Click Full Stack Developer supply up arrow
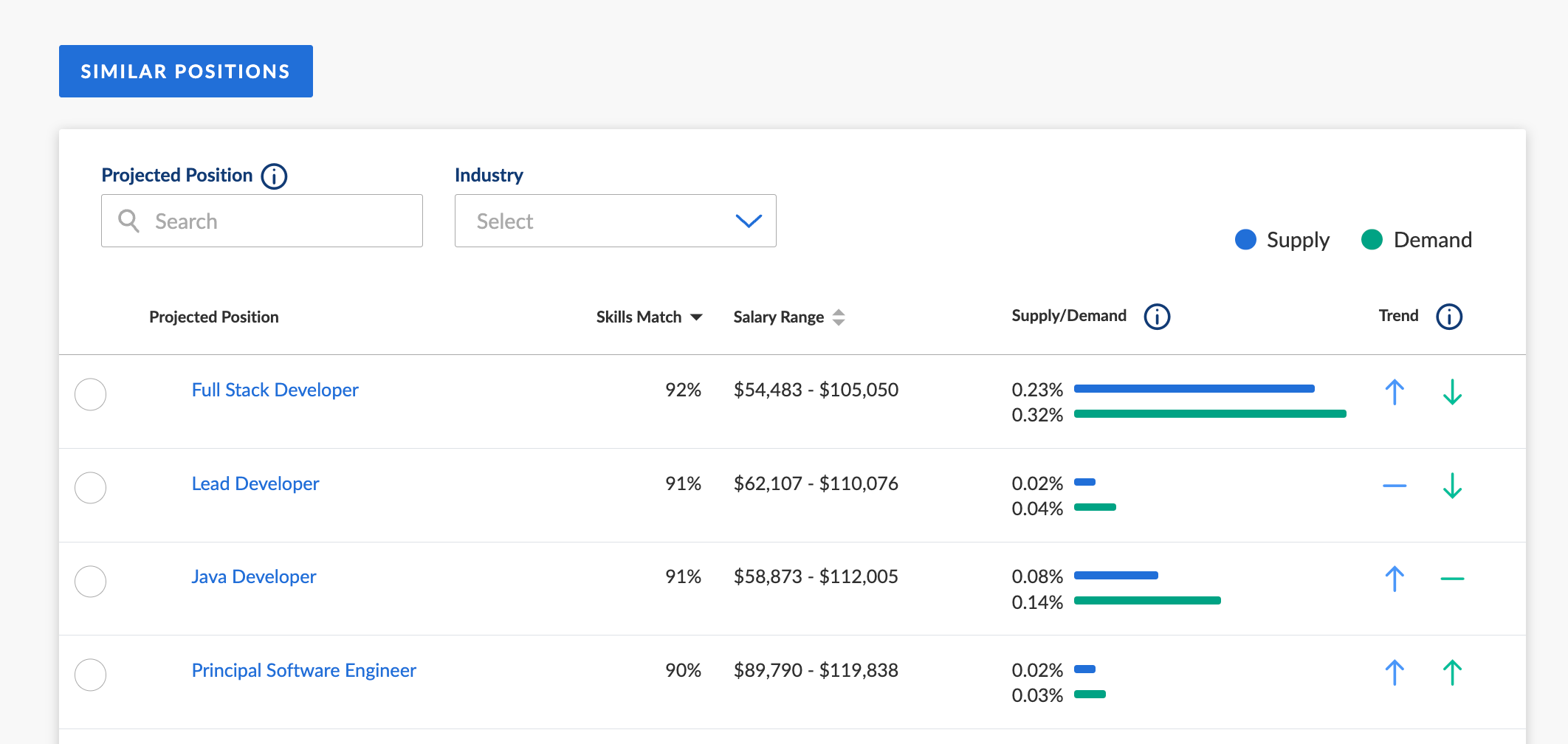The height and width of the screenshot is (744, 1568). point(1395,392)
